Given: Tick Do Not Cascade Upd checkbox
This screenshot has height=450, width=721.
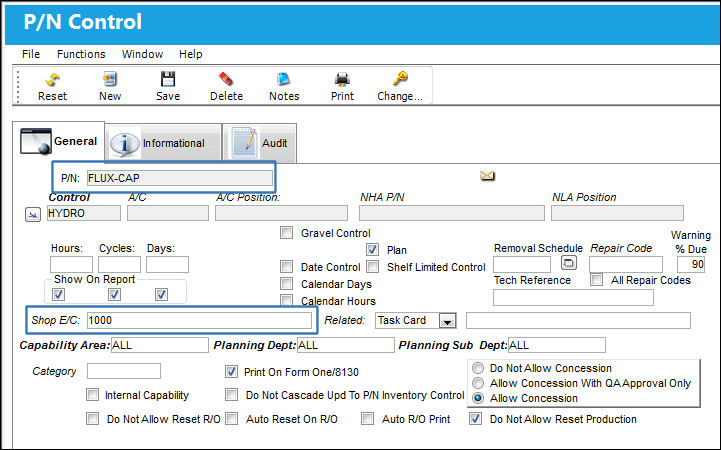Looking at the screenshot, I should coord(231,394).
